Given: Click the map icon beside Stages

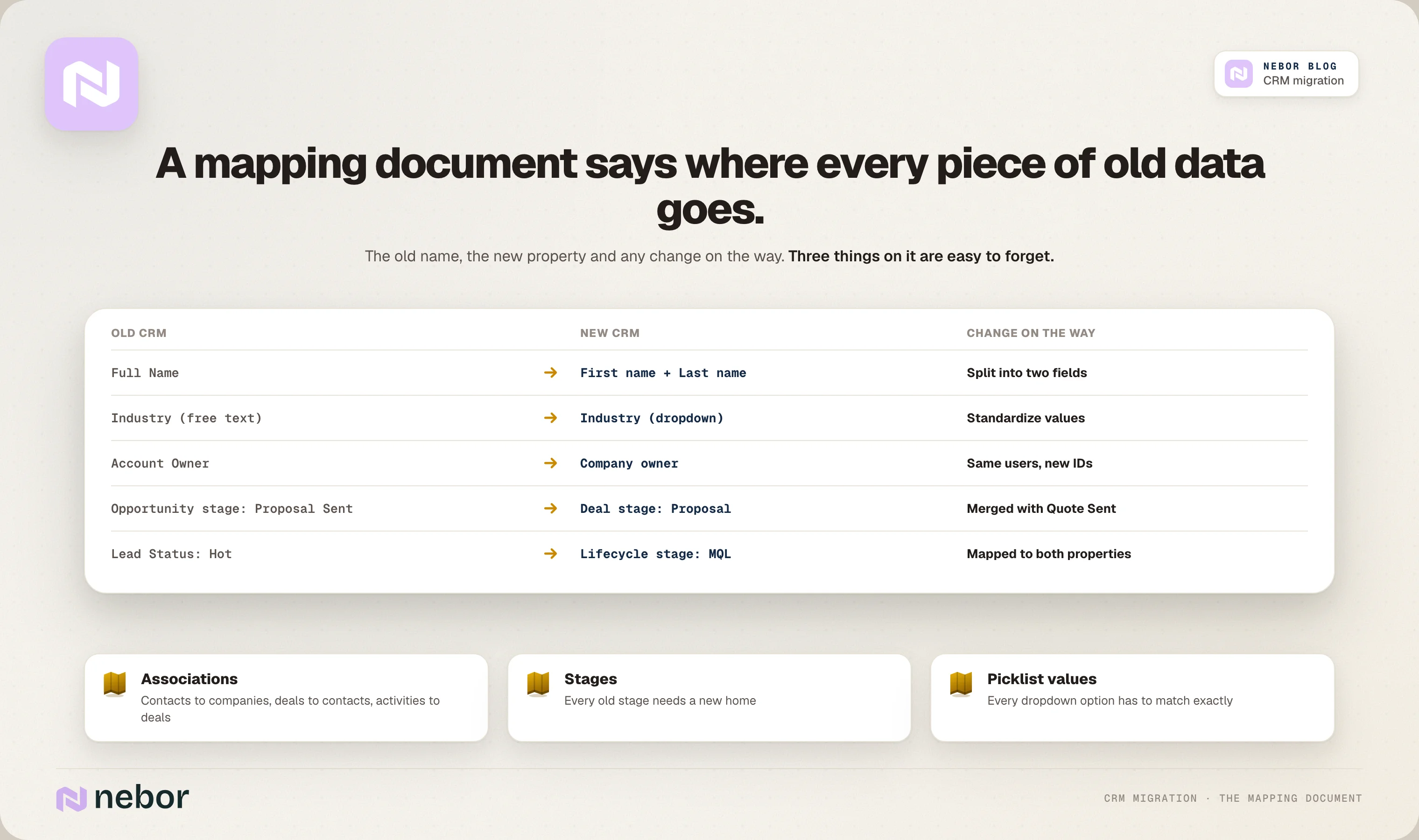Looking at the screenshot, I should click(x=538, y=684).
